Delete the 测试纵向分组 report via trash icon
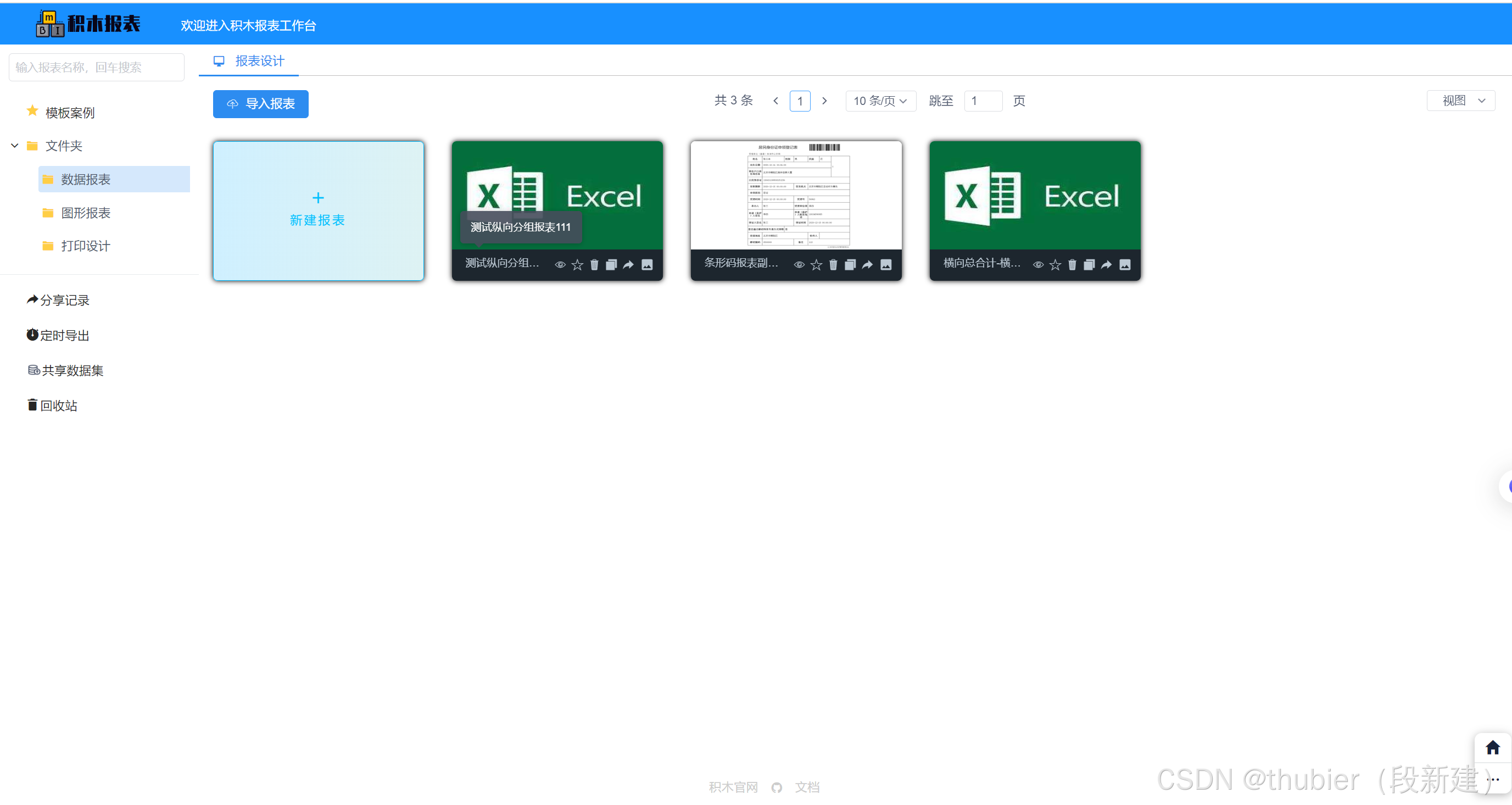 [x=594, y=265]
